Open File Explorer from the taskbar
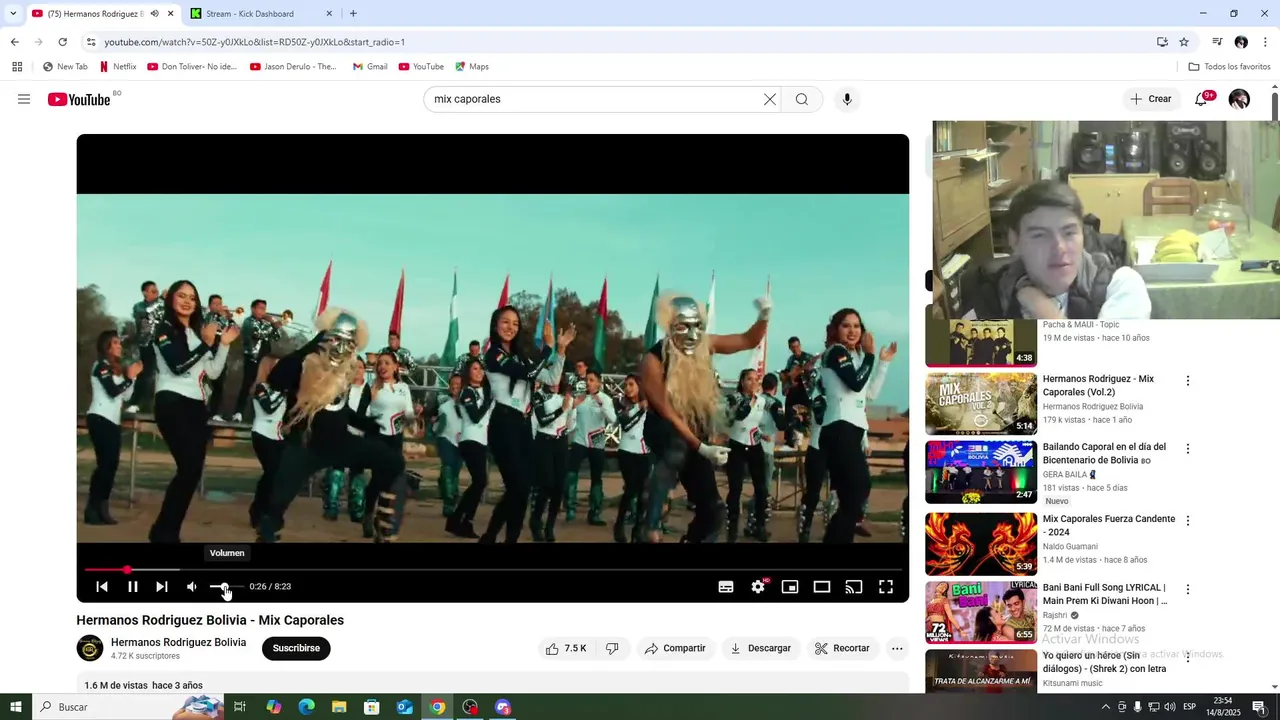Image resolution: width=1280 pixels, height=720 pixels. [339, 707]
